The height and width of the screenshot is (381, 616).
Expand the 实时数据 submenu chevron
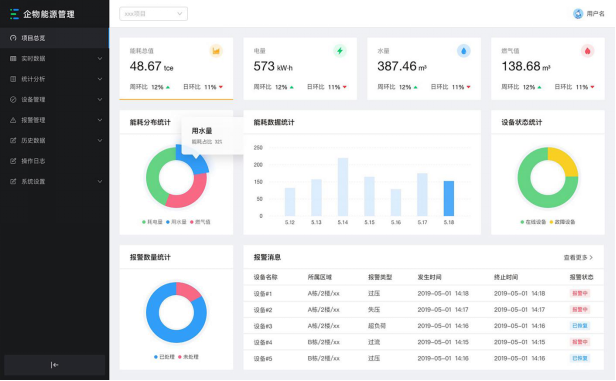point(100,59)
